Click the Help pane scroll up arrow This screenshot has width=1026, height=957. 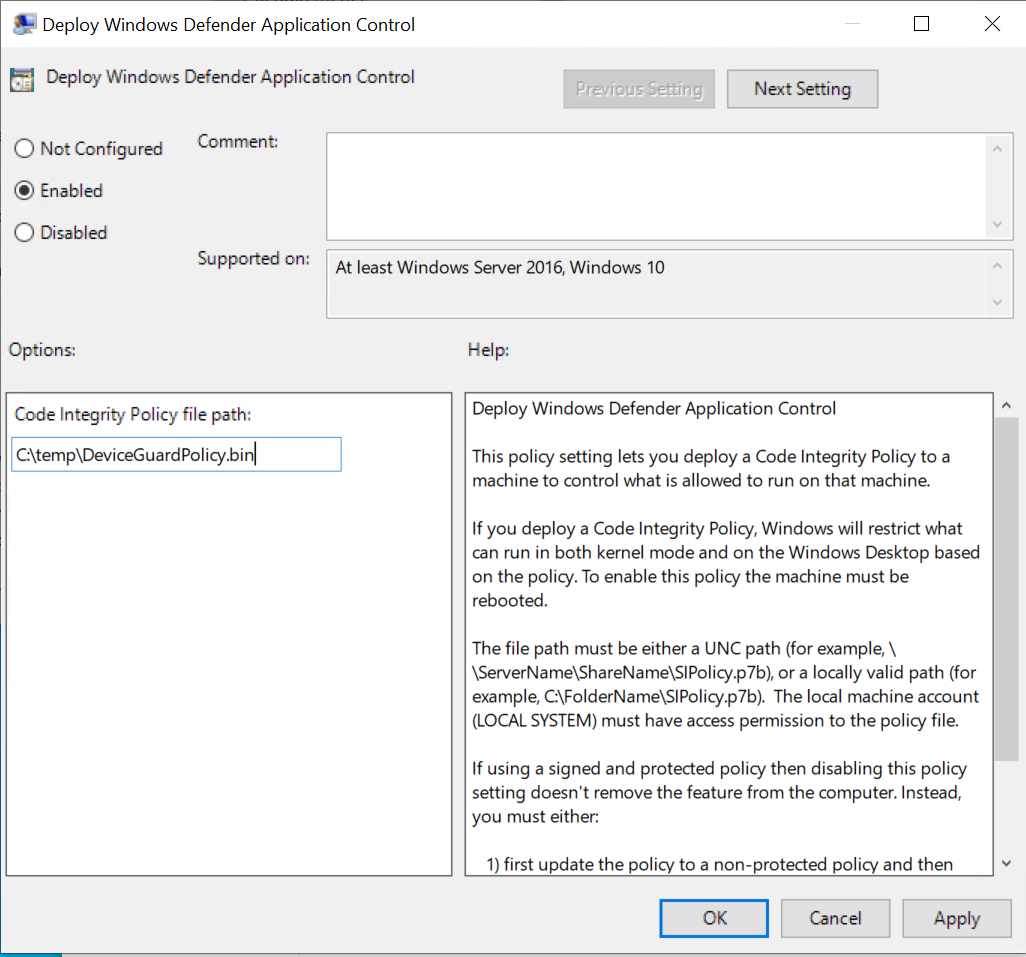(x=1006, y=405)
